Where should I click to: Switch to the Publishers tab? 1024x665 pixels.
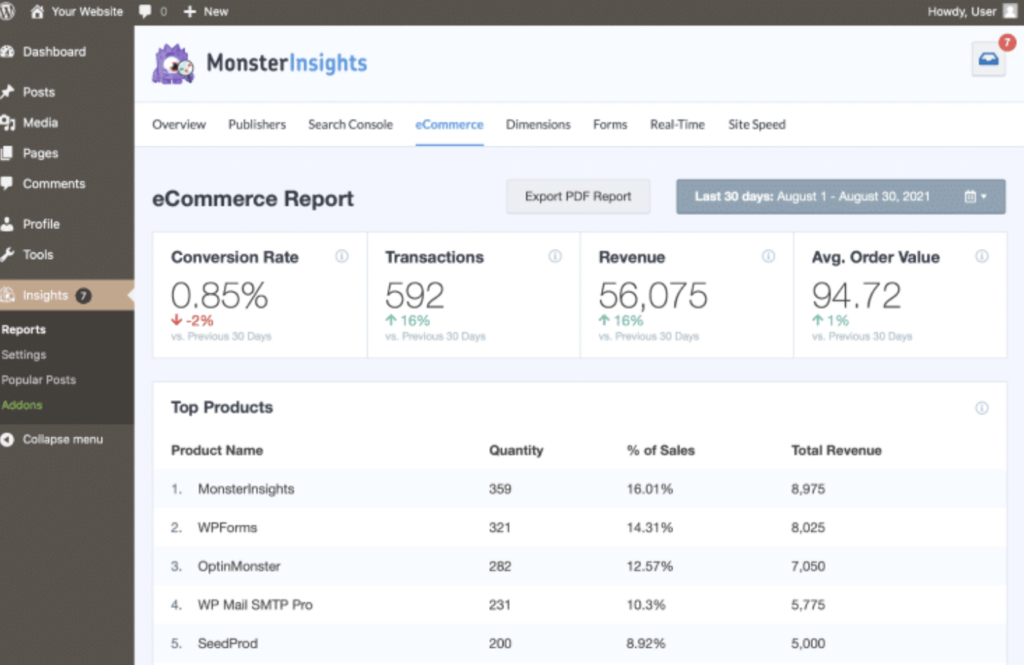[257, 124]
